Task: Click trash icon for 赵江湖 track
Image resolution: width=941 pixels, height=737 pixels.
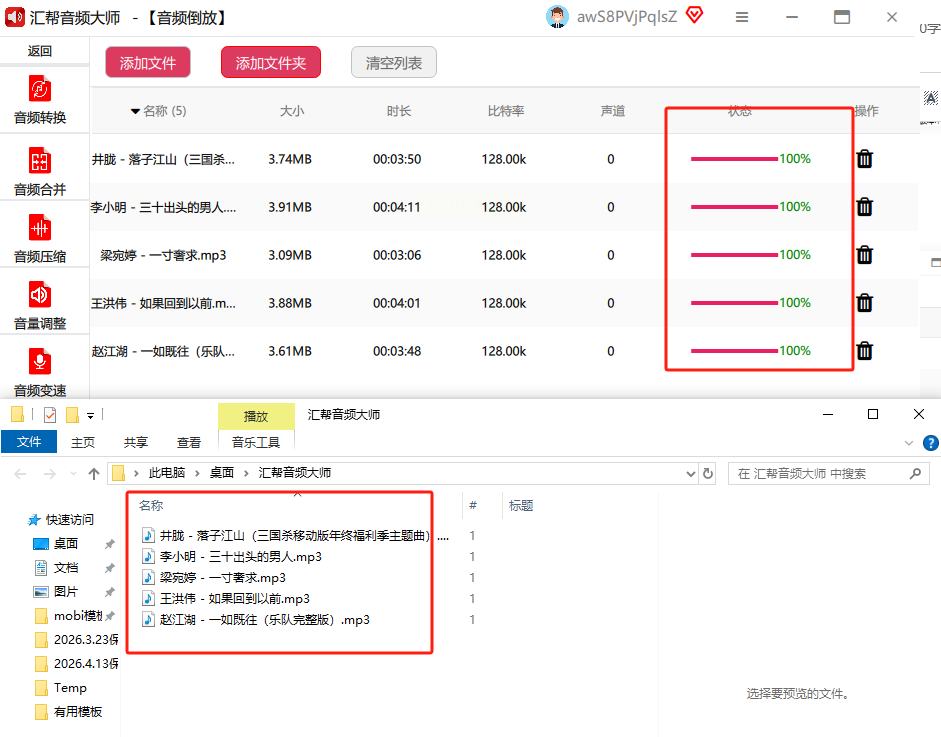Action: click(x=865, y=351)
